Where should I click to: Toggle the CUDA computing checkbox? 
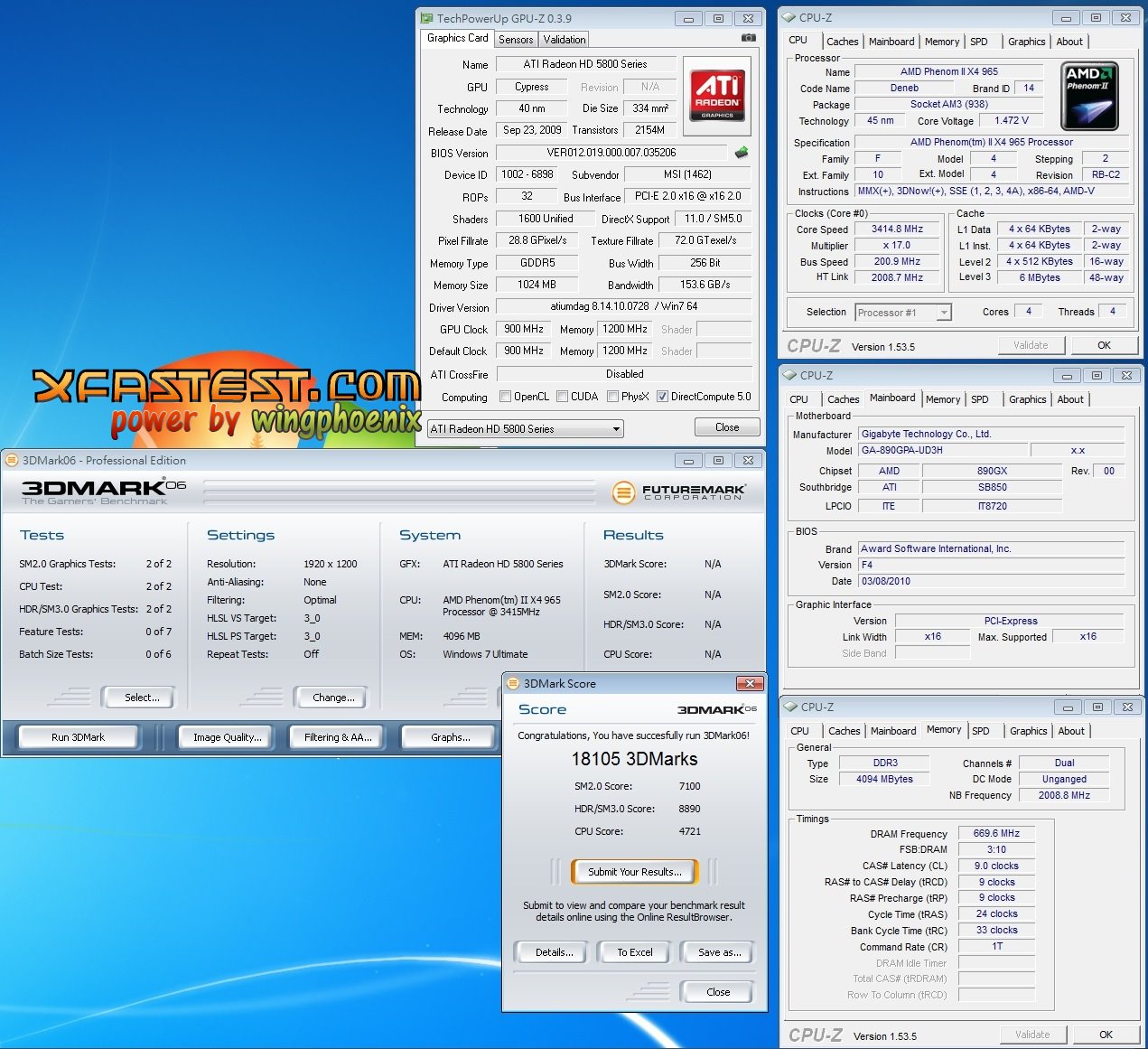[563, 396]
